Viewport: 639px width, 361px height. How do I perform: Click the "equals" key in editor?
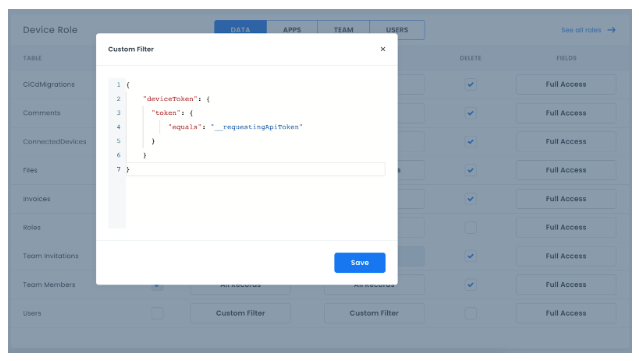point(185,127)
